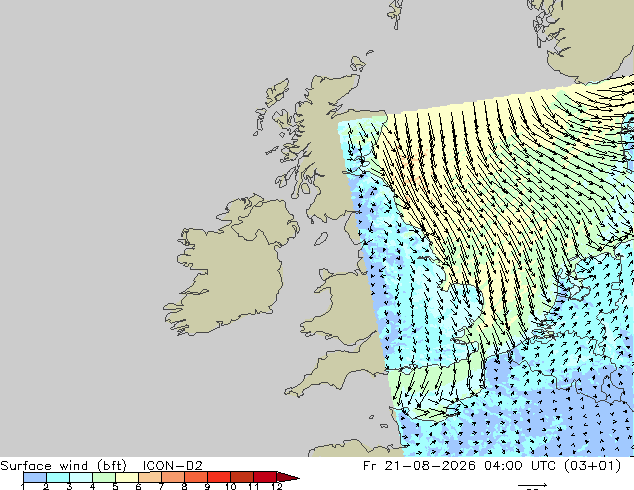This screenshot has height=490, width=634.
Task: Click the "04:00 UTC" time text
Action: (x=522, y=465)
